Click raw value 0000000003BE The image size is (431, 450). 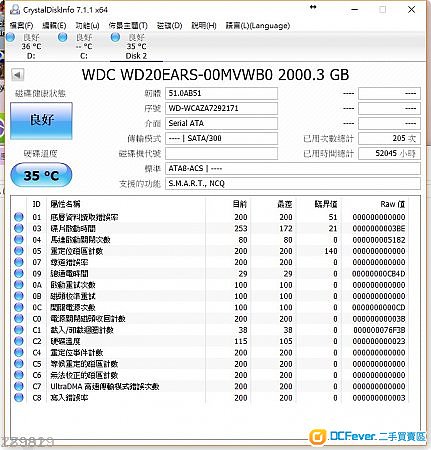click(x=379, y=229)
